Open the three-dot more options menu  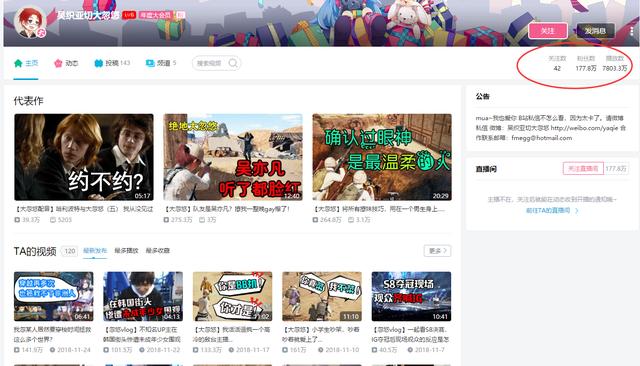click(x=631, y=31)
